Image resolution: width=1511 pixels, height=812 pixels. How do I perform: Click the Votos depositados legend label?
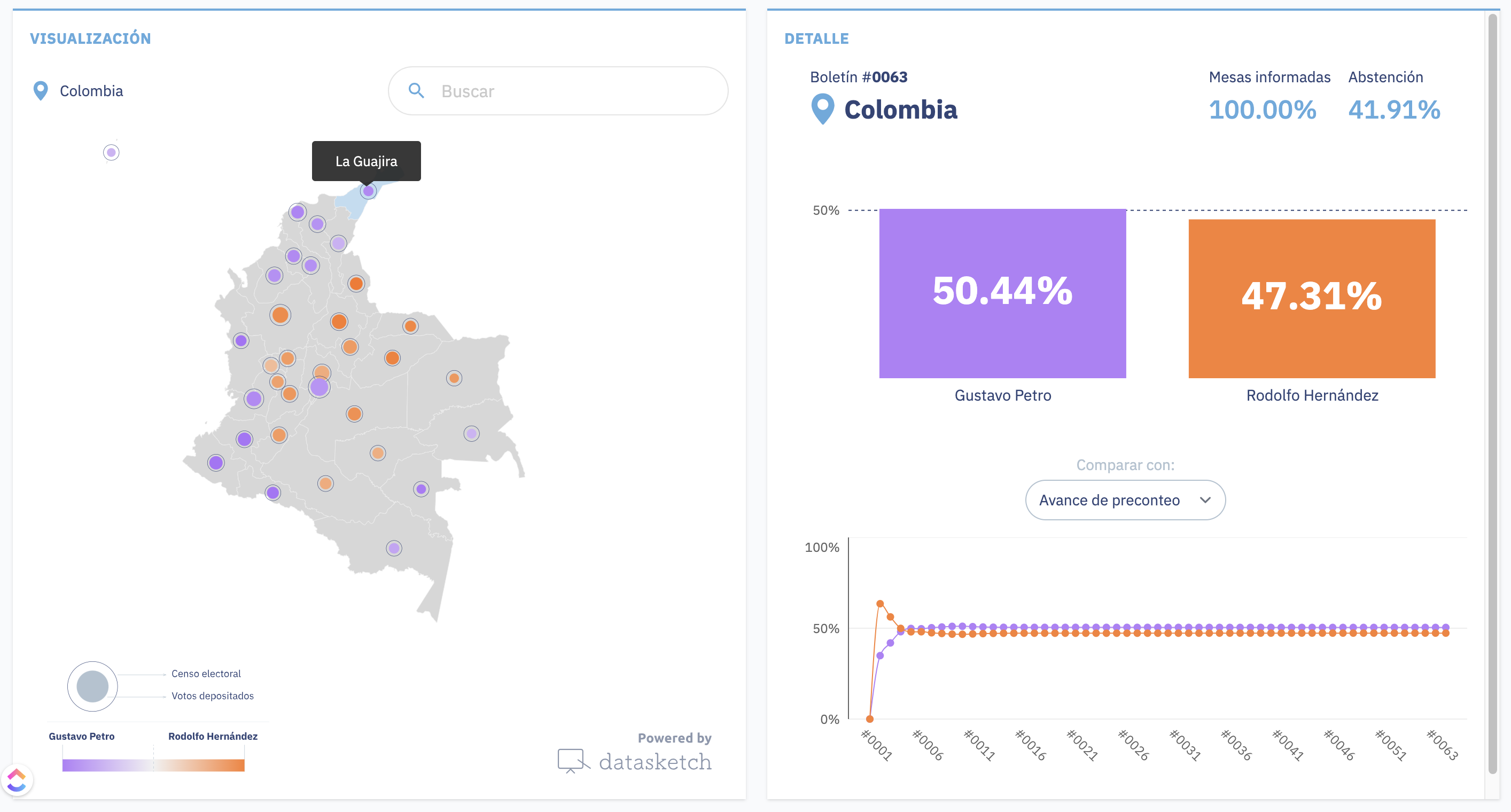coord(212,696)
